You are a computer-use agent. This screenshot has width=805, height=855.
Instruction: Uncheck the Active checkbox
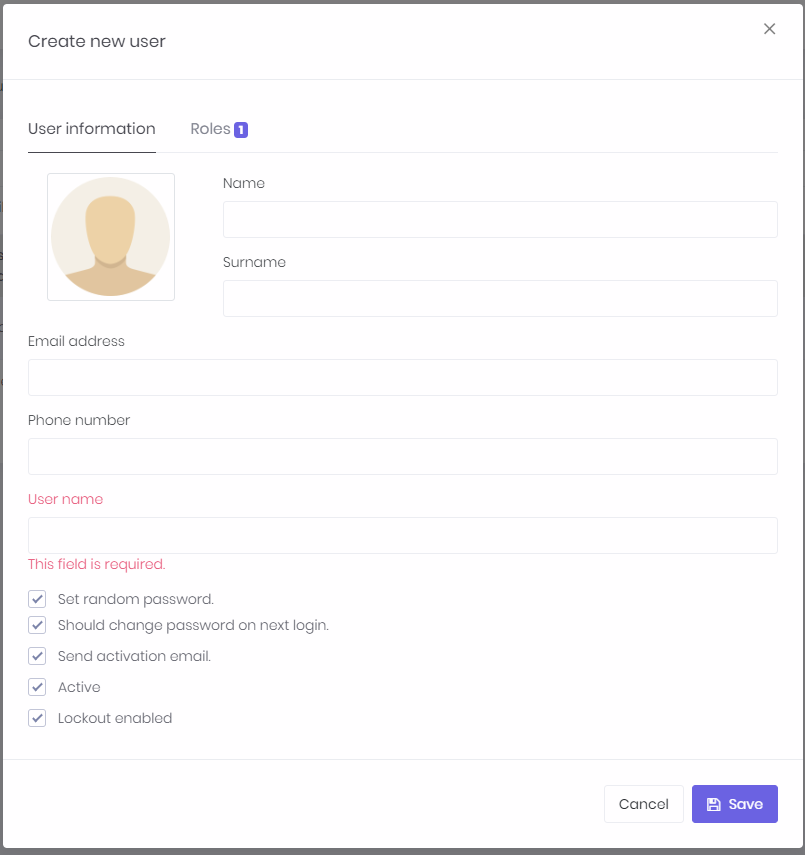pyautogui.click(x=37, y=687)
